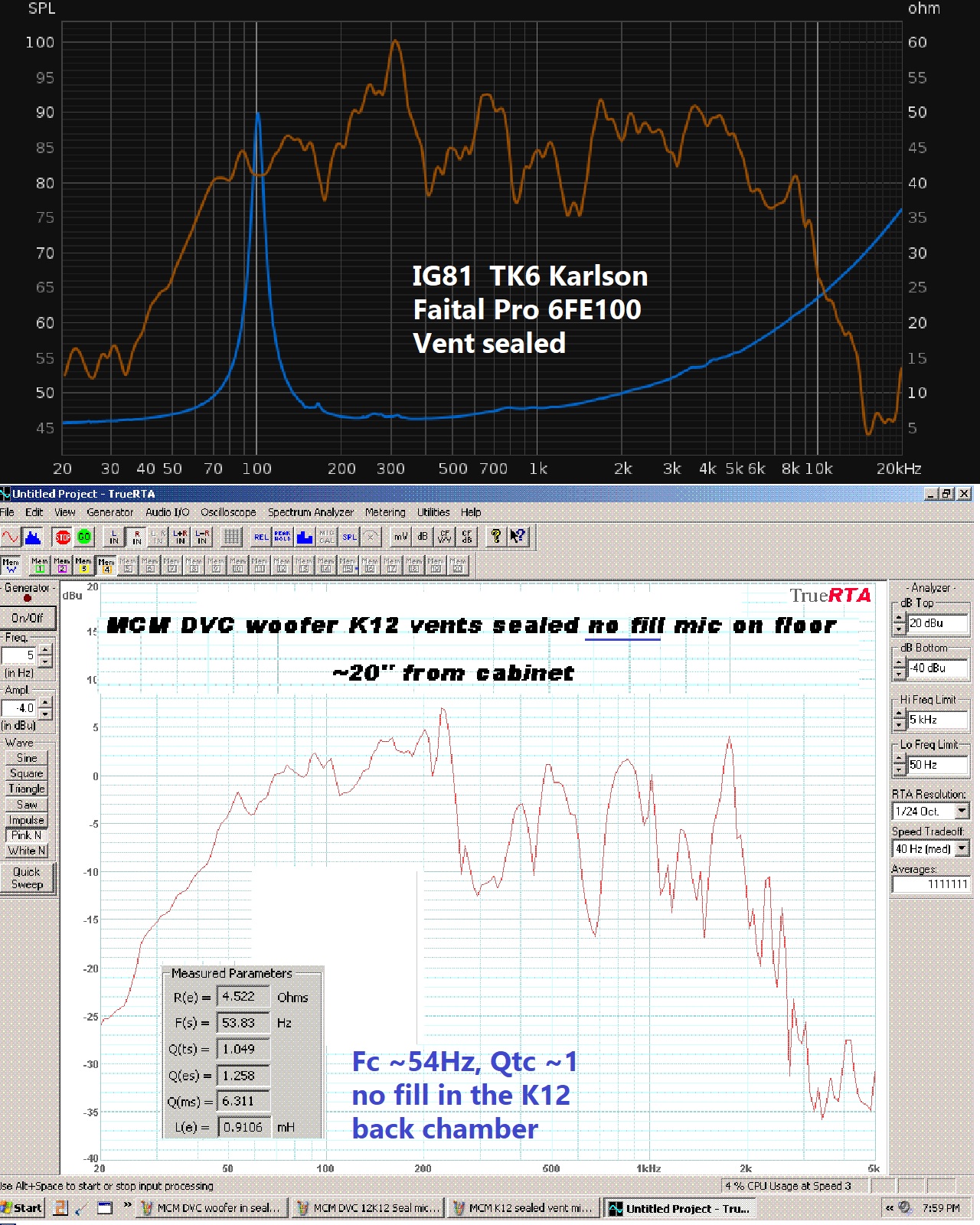This screenshot has height=1225, width=980.
Task: Open the Speed Tradeoff dropdown
Action: 962,848
